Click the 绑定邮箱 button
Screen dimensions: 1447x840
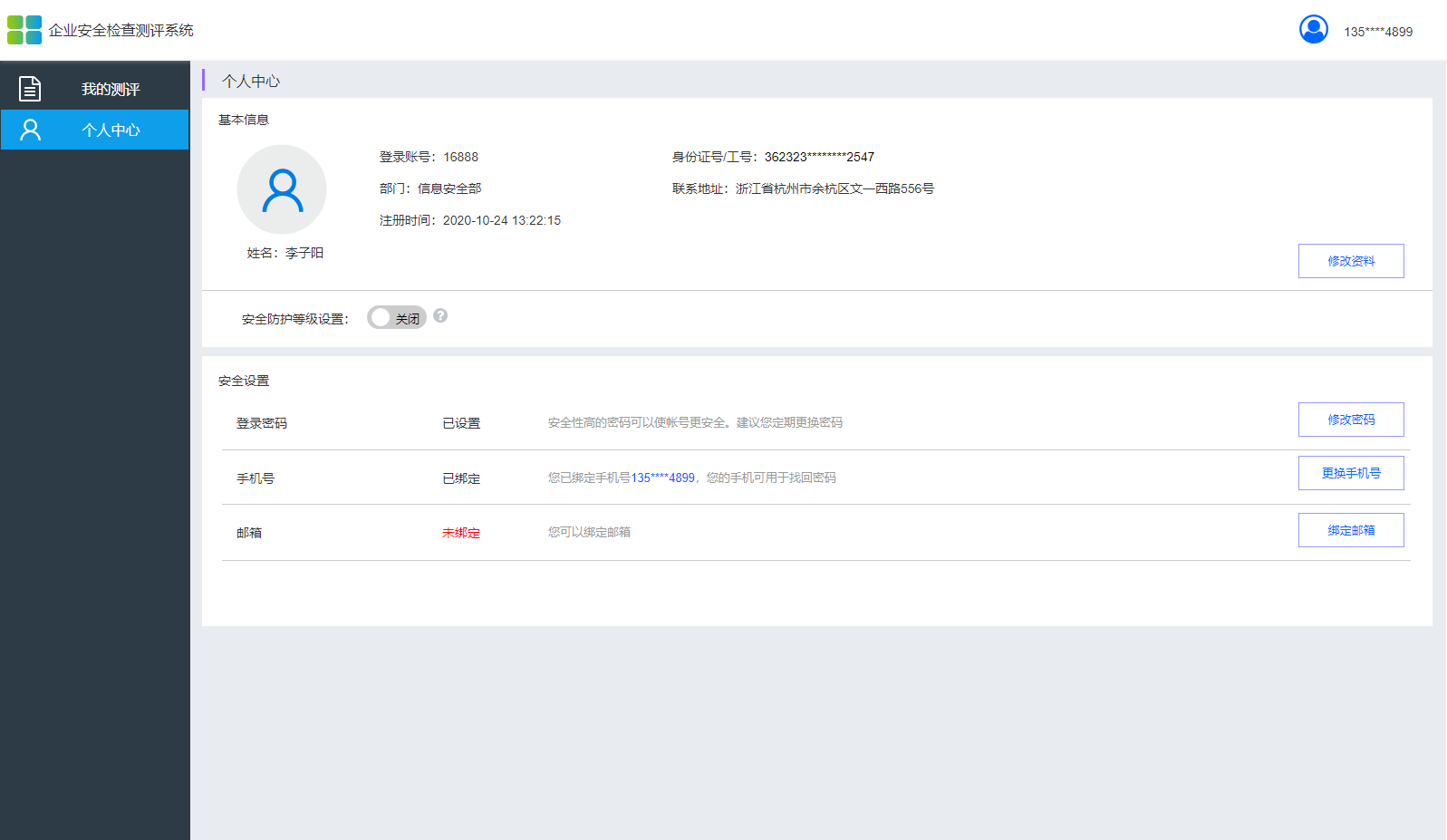coord(1351,530)
